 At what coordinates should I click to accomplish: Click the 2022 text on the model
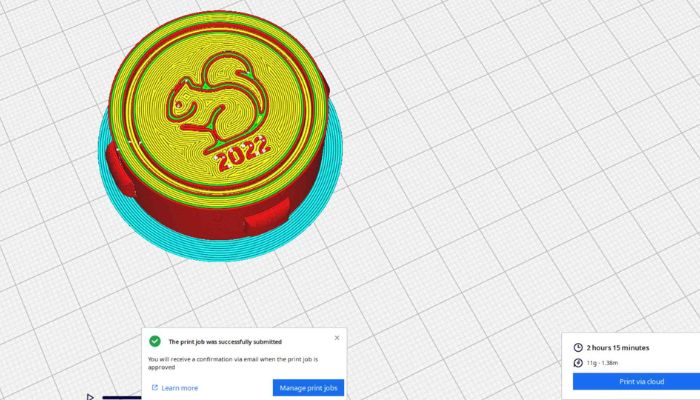coord(242,154)
